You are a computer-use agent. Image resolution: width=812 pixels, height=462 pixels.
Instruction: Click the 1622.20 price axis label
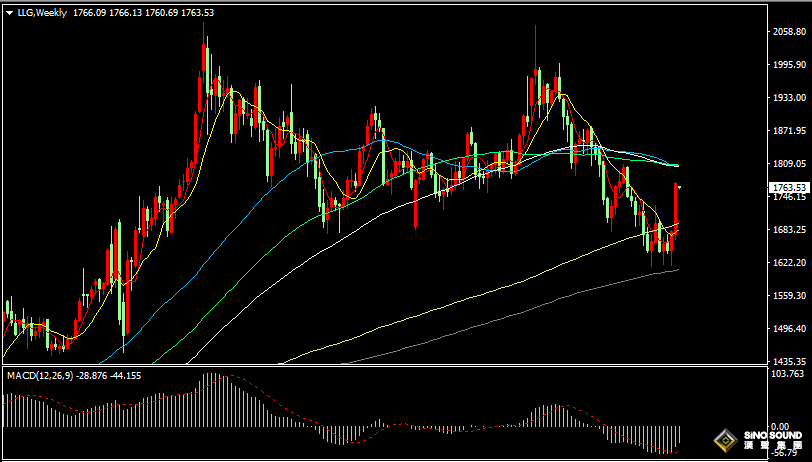click(x=788, y=263)
